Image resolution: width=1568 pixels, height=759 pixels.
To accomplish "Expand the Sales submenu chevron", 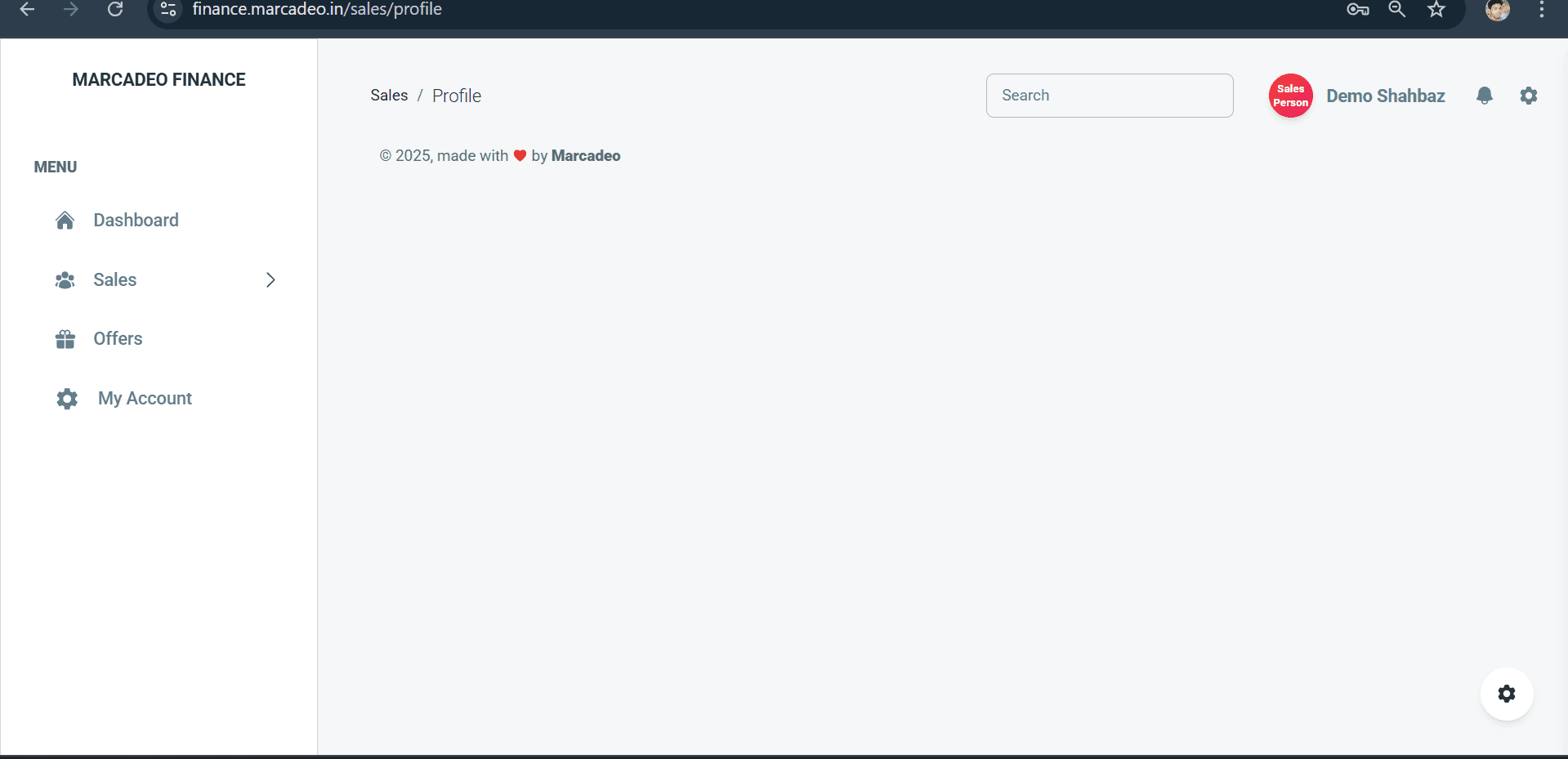I will tap(270, 279).
